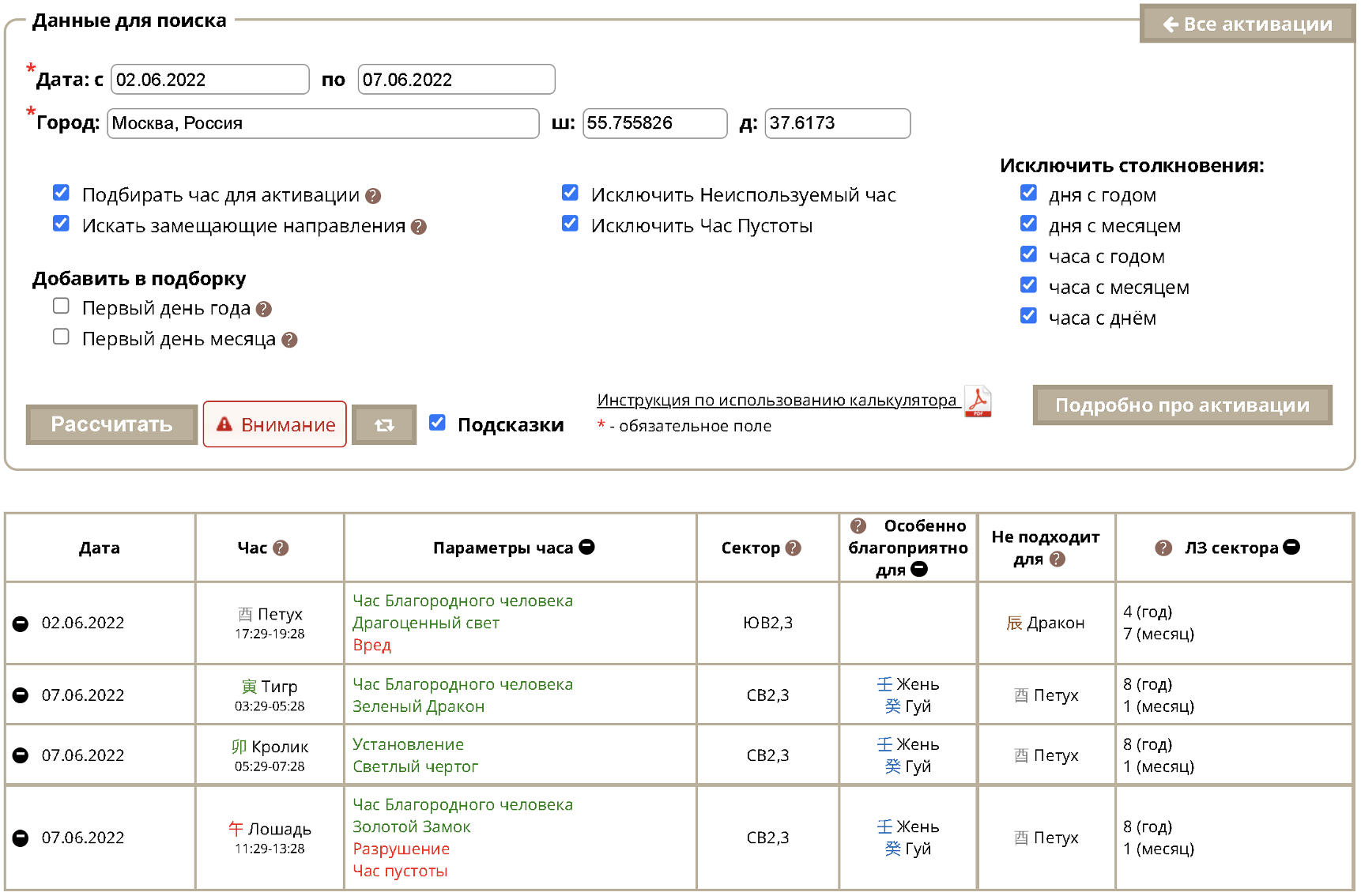
Task: Click the latitude field 55.755826
Action: coord(655,123)
